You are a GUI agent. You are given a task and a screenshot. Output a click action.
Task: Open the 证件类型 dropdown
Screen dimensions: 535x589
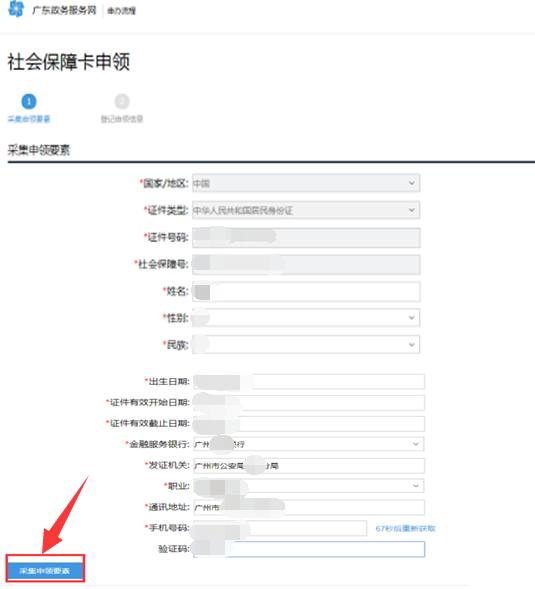(306, 210)
